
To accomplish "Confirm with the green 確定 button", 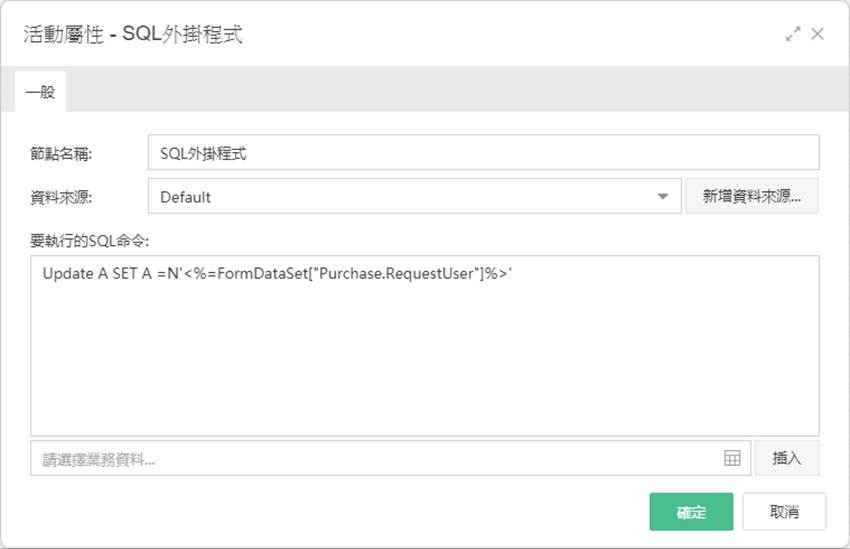I will point(691,512).
